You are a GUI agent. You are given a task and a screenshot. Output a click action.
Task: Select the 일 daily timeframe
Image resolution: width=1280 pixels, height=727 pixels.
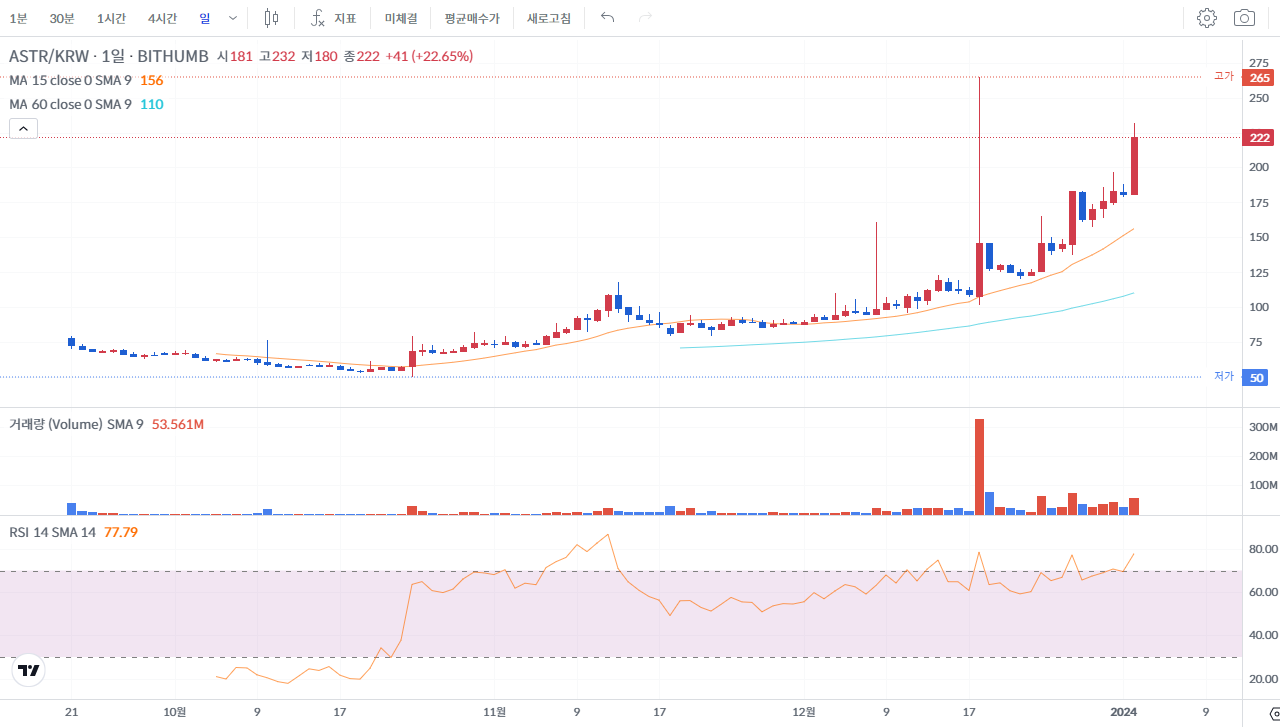tap(205, 18)
